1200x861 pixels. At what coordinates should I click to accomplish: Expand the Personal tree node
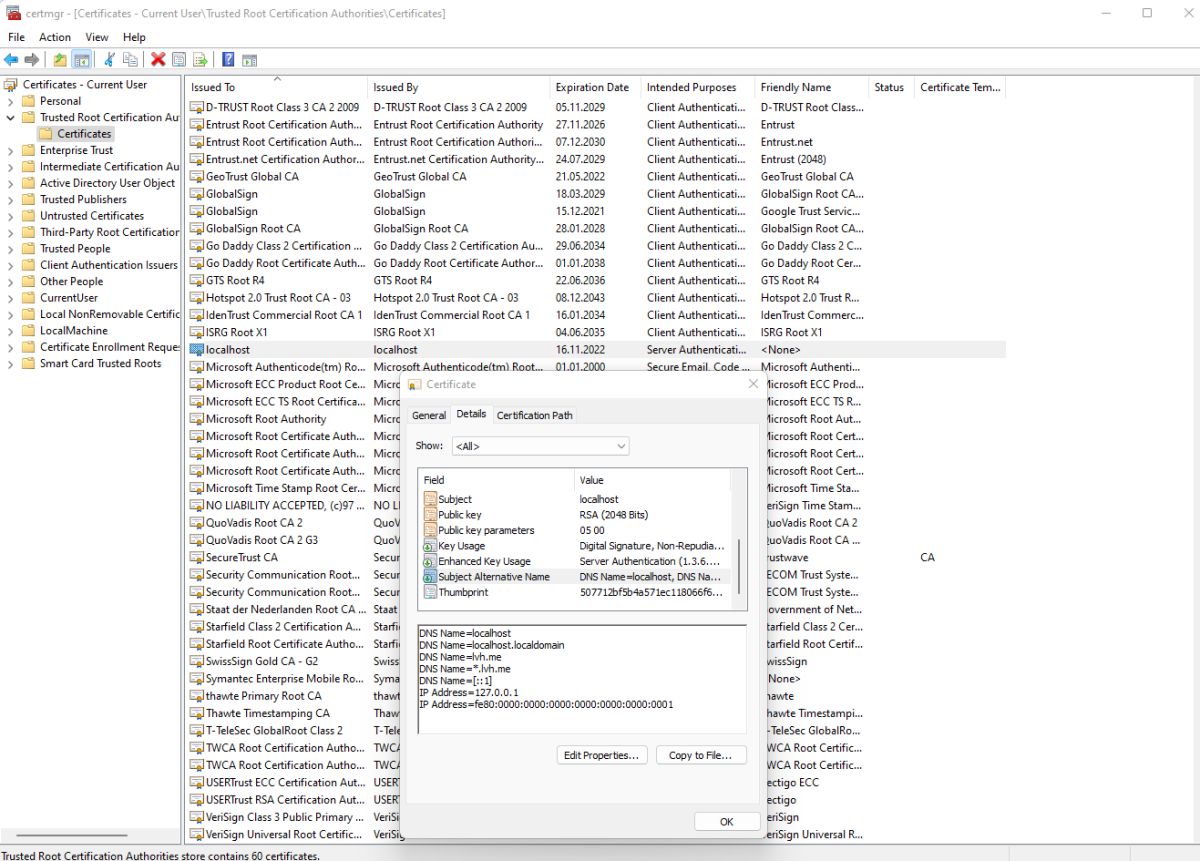point(10,101)
